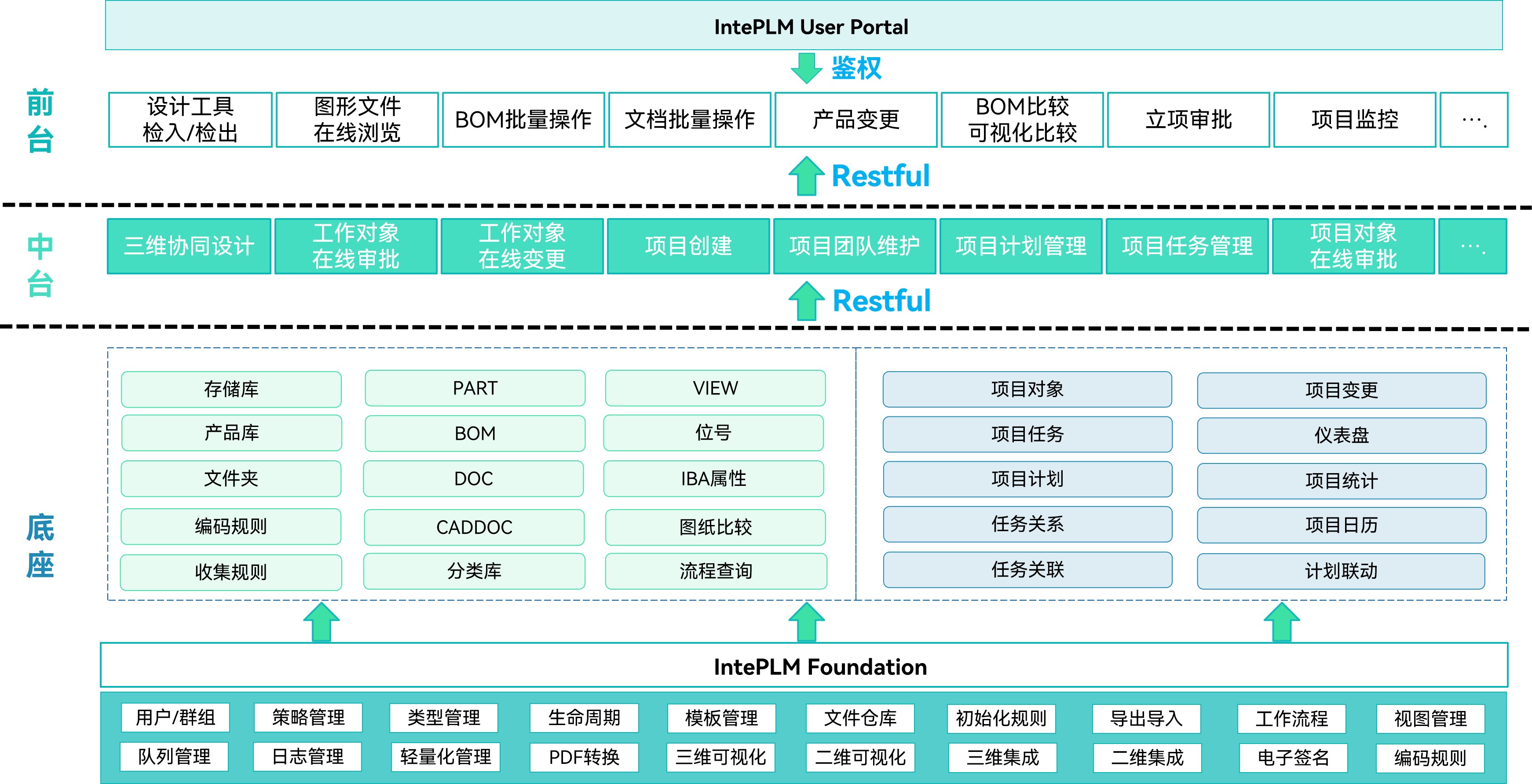Click the 用户/群组 foundation module
This screenshot has width=1532, height=784.
click(x=175, y=718)
